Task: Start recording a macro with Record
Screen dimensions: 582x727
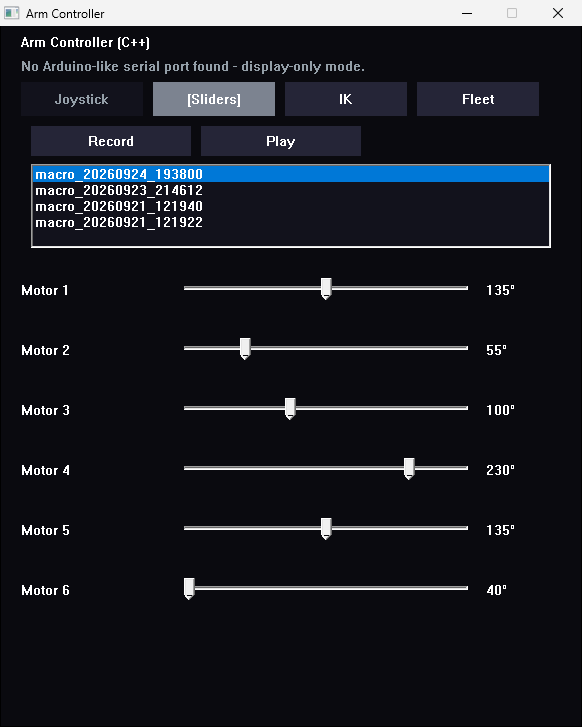Action: 111,141
